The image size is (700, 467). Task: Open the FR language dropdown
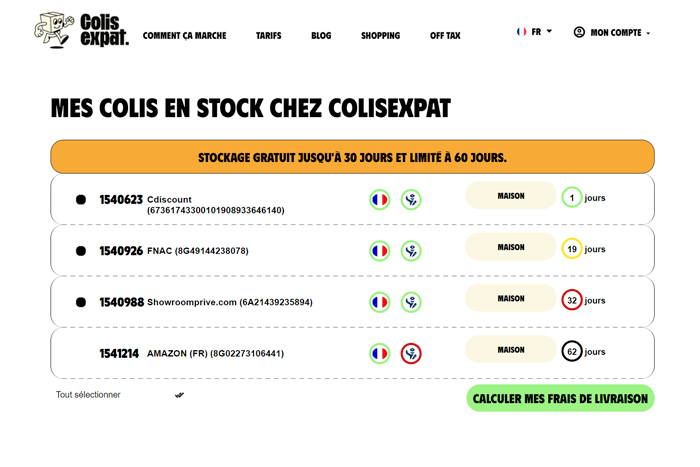tap(534, 32)
